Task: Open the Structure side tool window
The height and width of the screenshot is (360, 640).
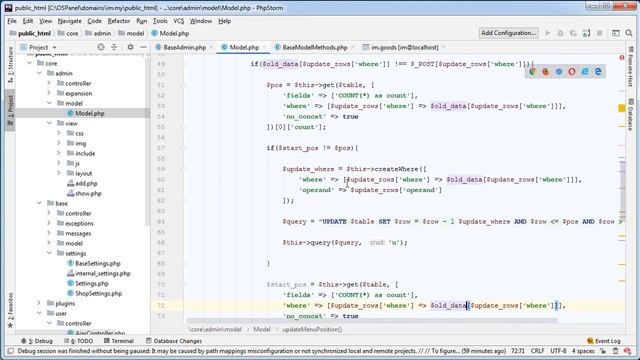Action: (11, 66)
